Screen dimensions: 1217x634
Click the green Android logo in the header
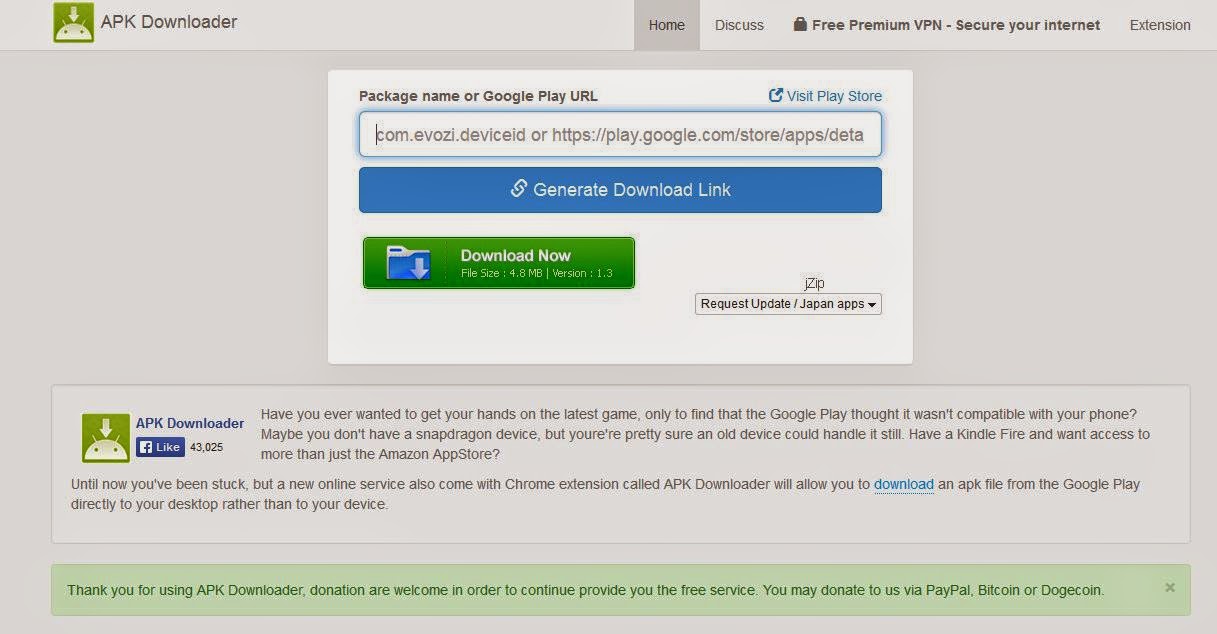(x=73, y=22)
